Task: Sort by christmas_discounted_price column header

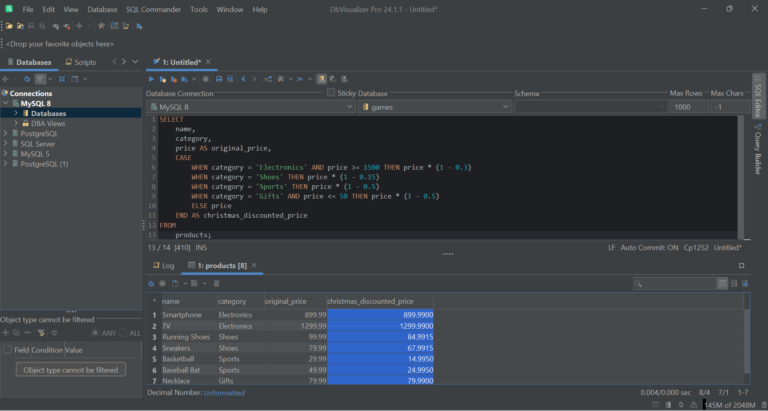Action: [380, 301]
